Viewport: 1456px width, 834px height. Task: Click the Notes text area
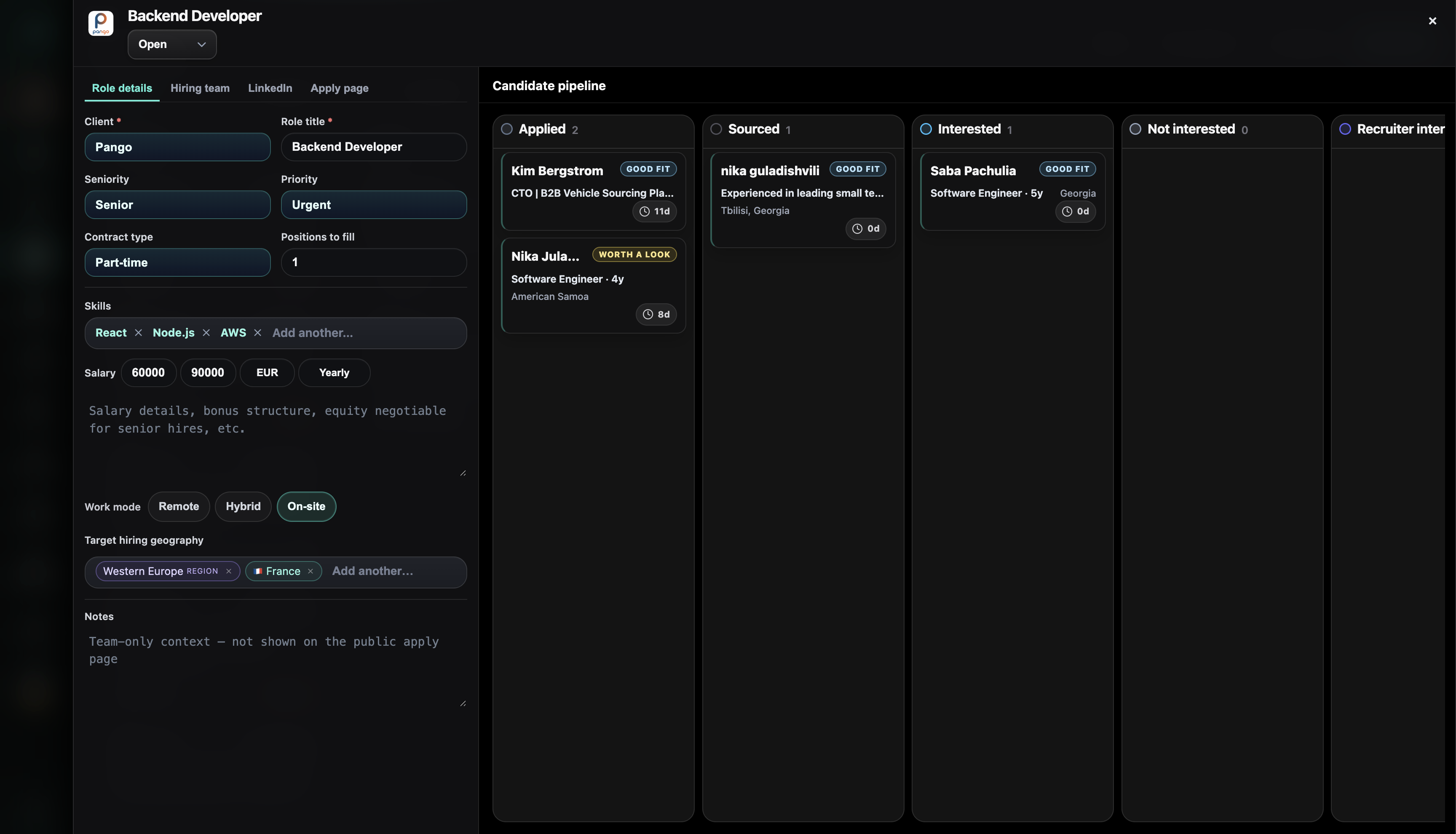coord(276,668)
